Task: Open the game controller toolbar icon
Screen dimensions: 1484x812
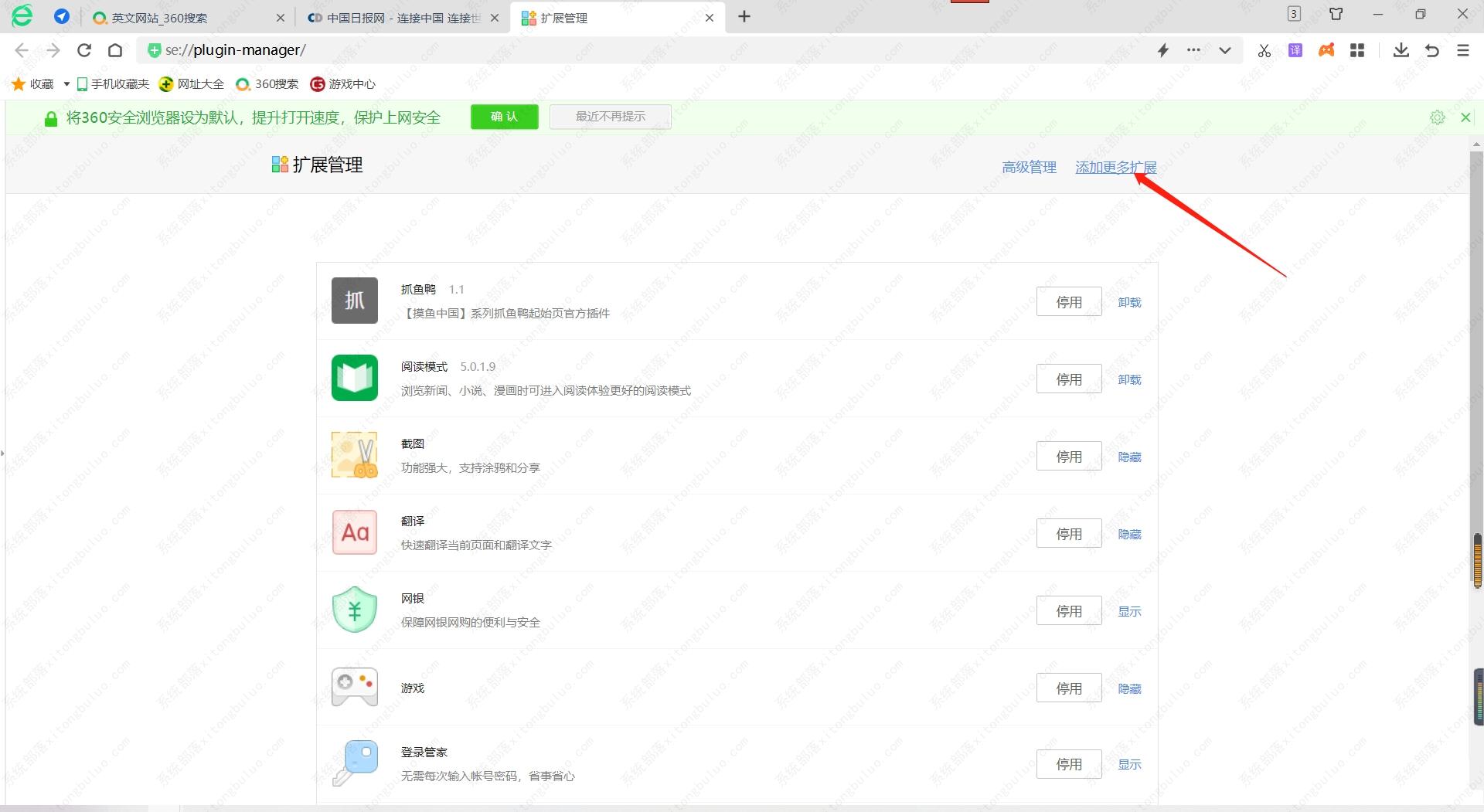Action: click(1326, 51)
